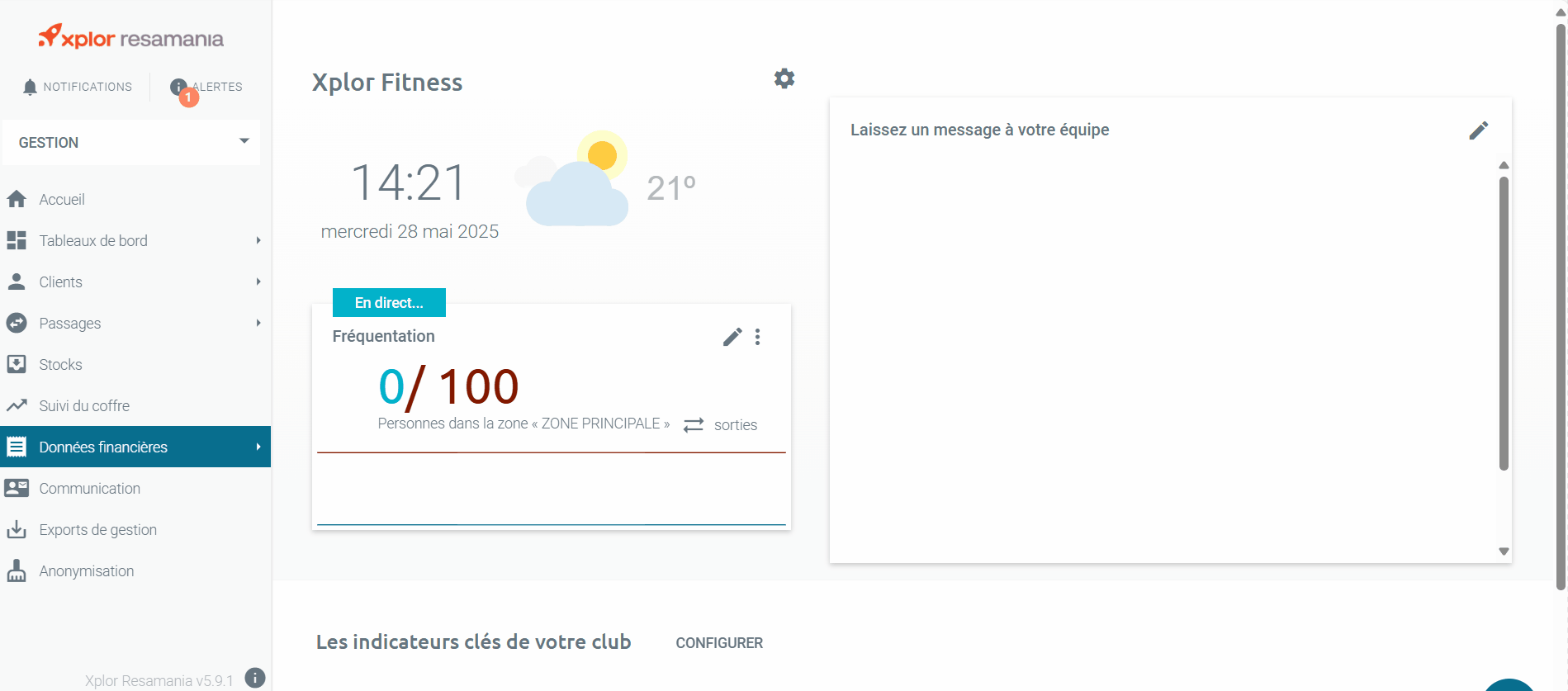Click the NOTIFICATIONS label button
Image resolution: width=1568 pixels, height=691 pixels.
[x=88, y=87]
